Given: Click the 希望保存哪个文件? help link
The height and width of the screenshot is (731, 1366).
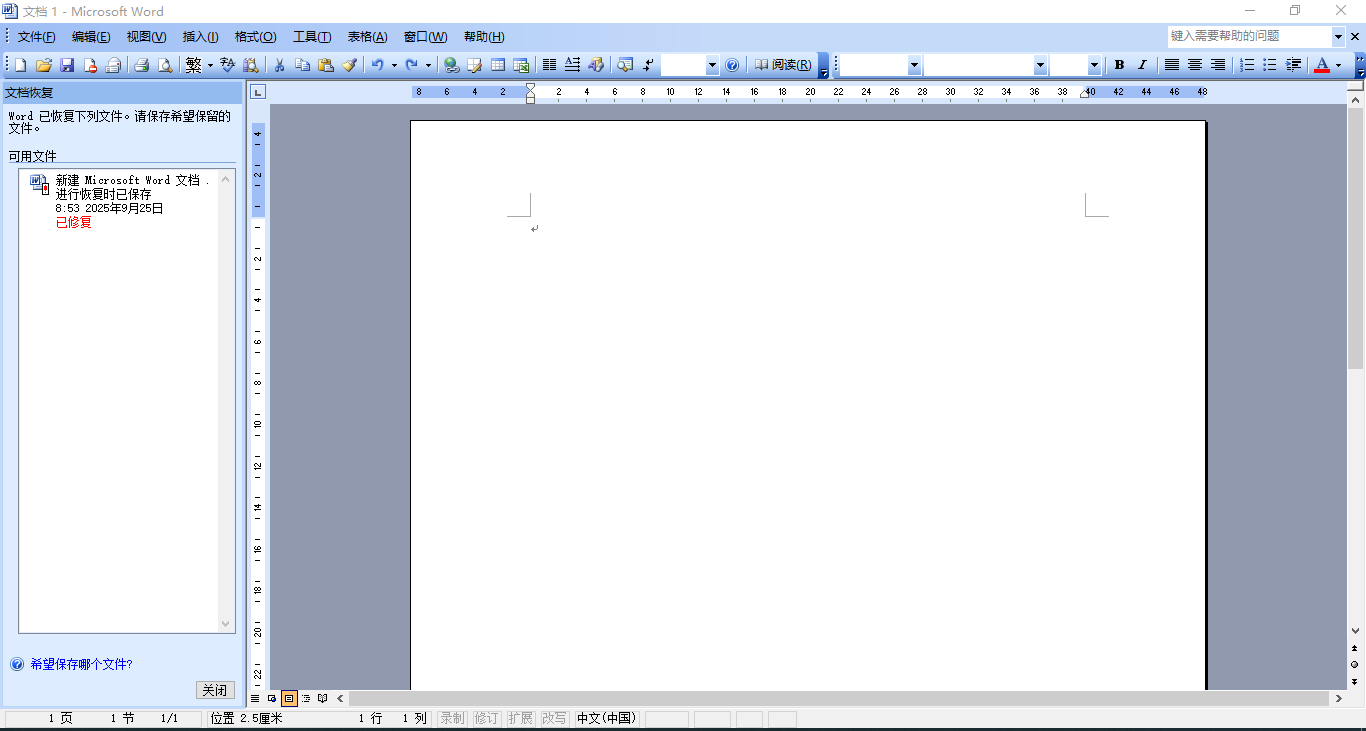Looking at the screenshot, I should click(x=81, y=664).
